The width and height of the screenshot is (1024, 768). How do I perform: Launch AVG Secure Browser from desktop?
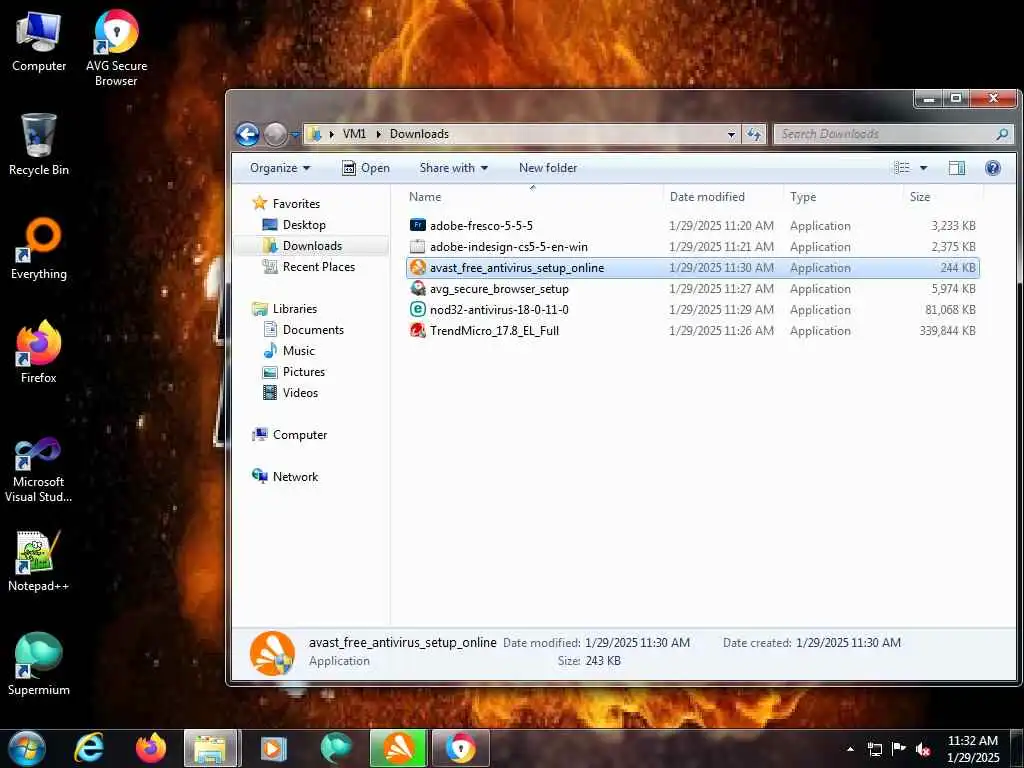tap(116, 48)
